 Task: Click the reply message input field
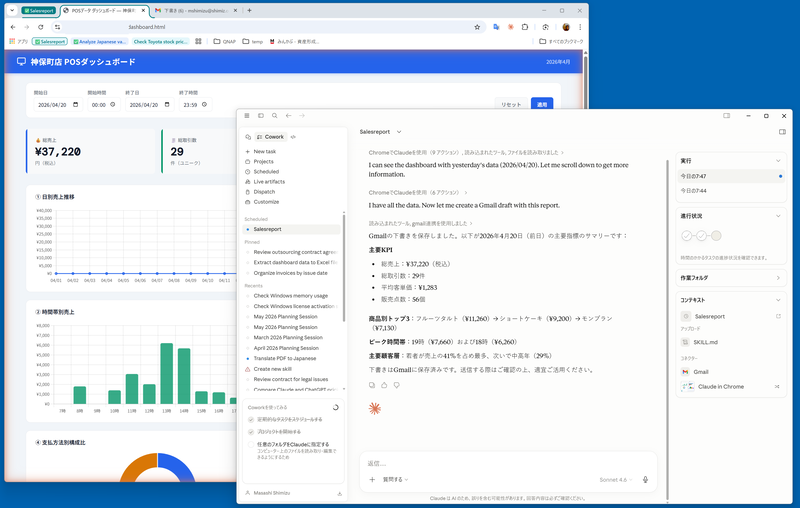pos(508,463)
